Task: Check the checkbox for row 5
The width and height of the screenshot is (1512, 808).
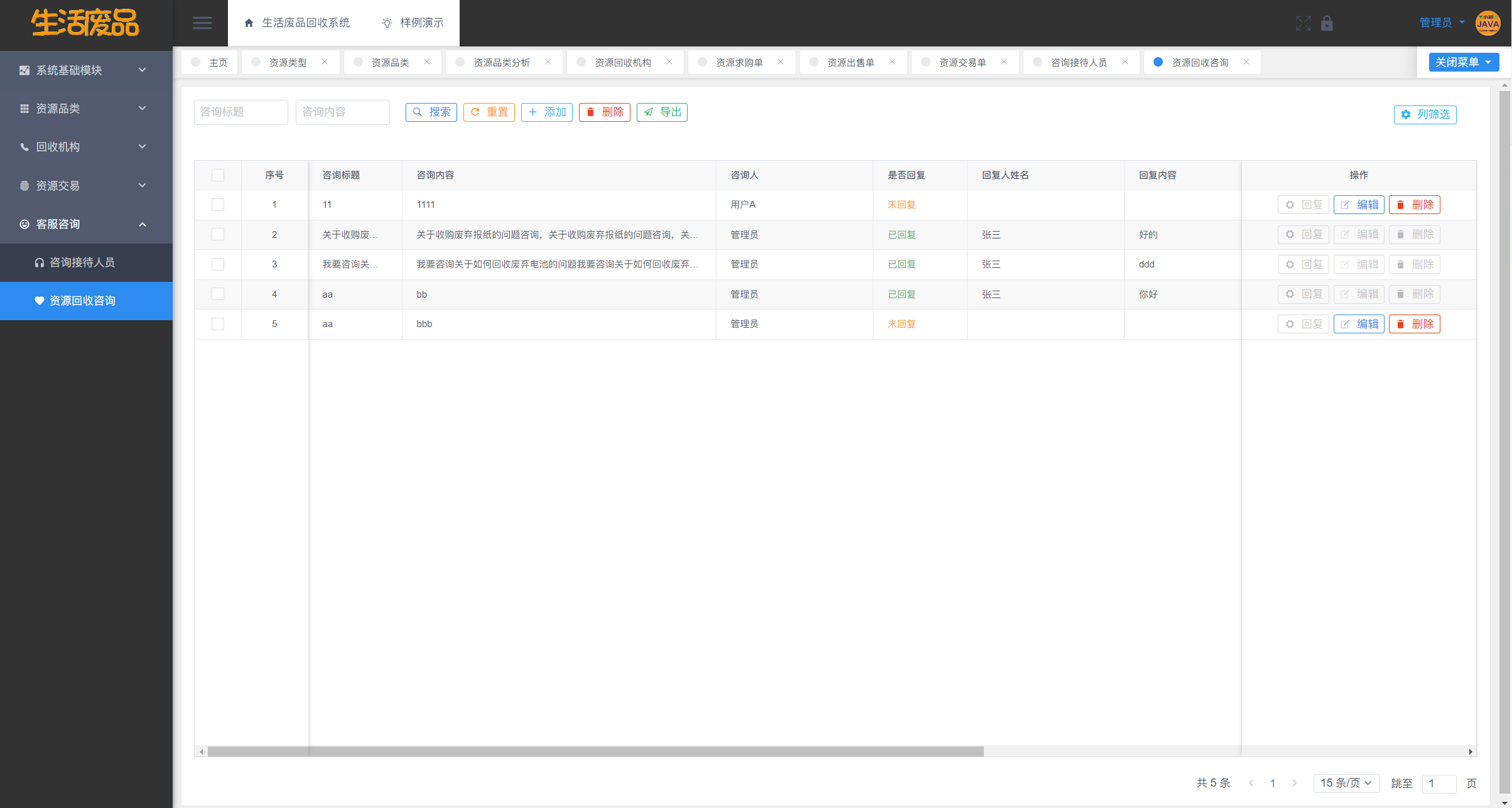Action: tap(218, 324)
